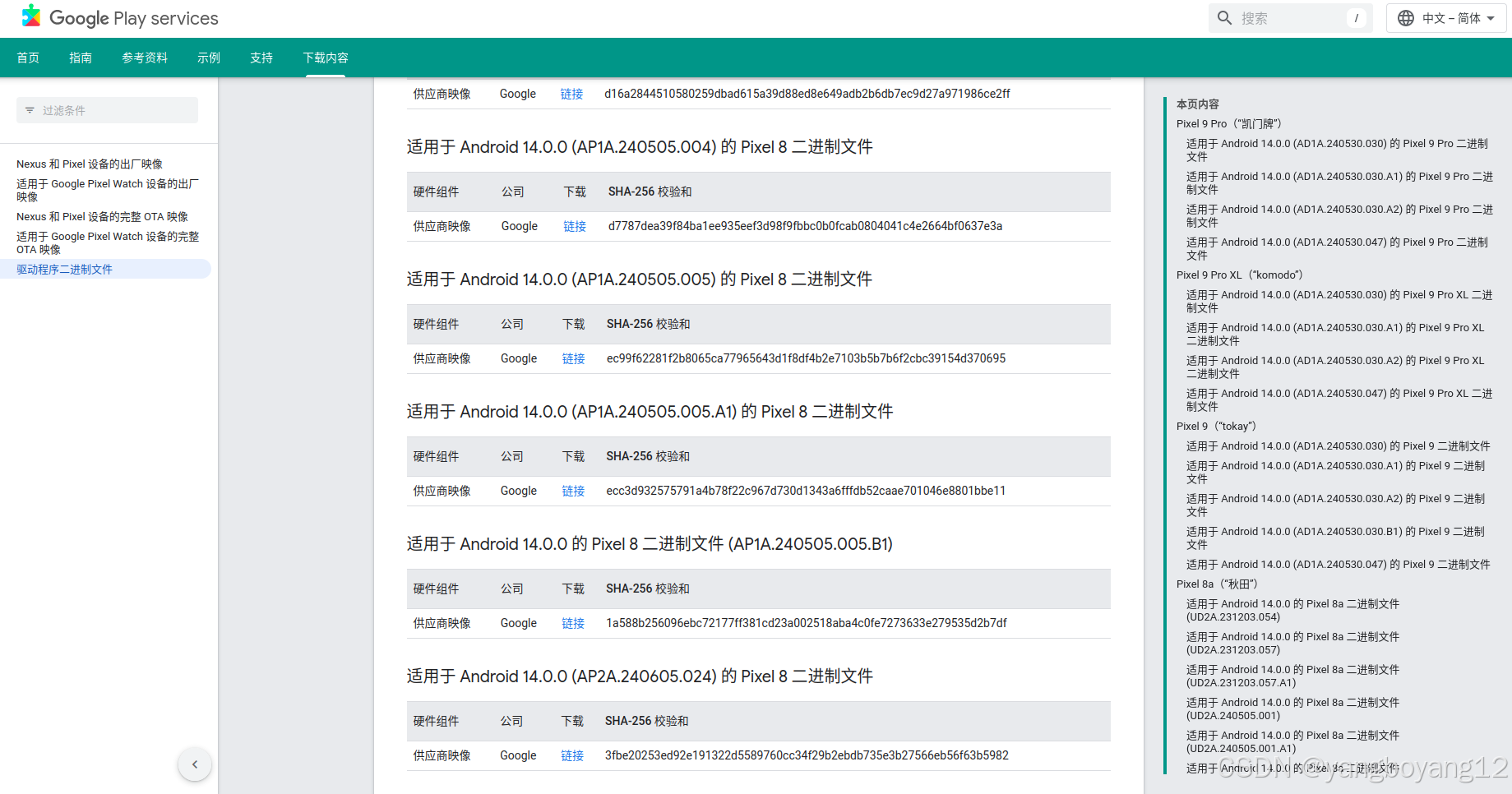
Task: Open the 指南 tab
Action: pyautogui.click(x=81, y=58)
